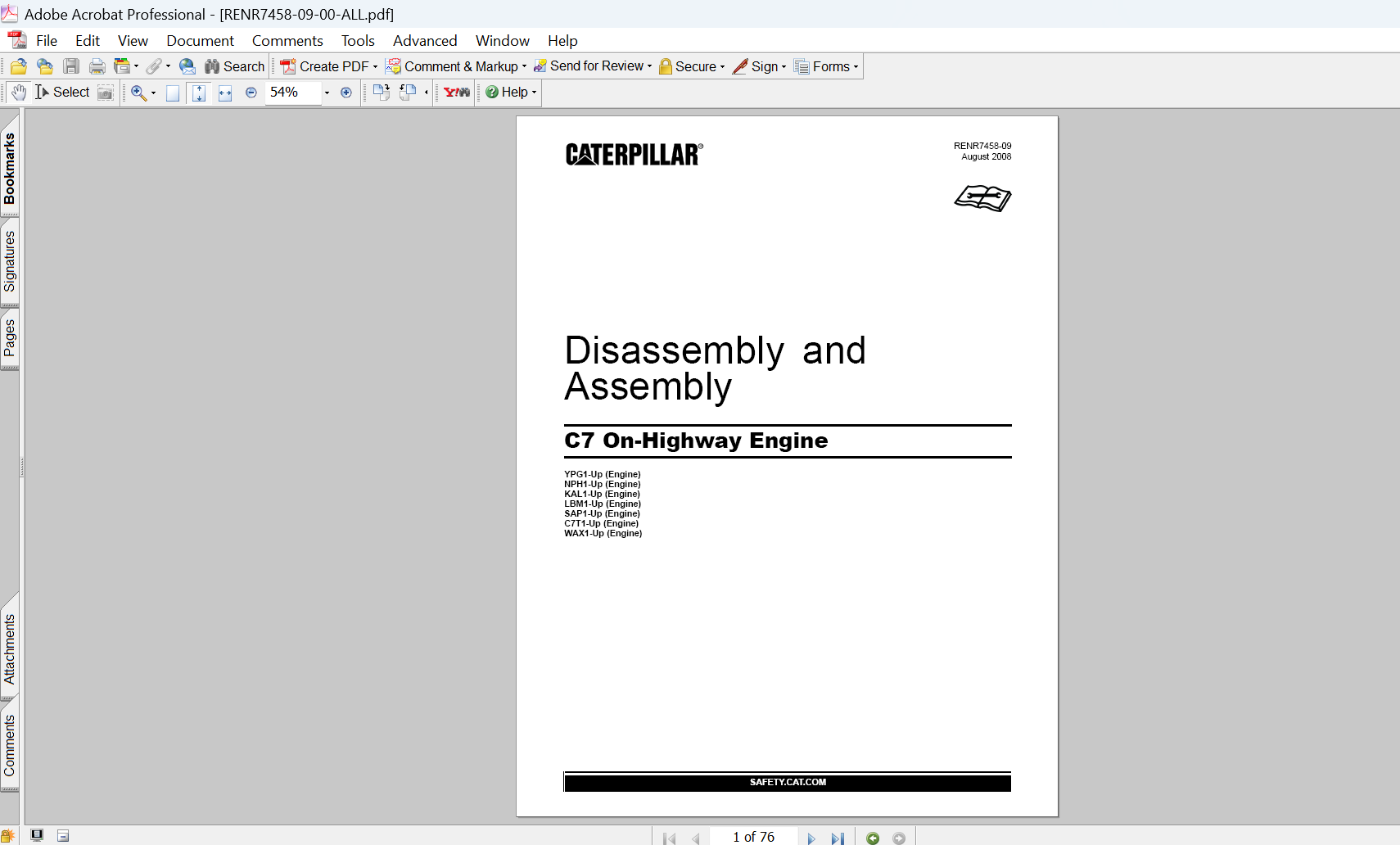Image resolution: width=1400 pixels, height=845 pixels.
Task: Open the Advanced menu
Action: pos(425,41)
